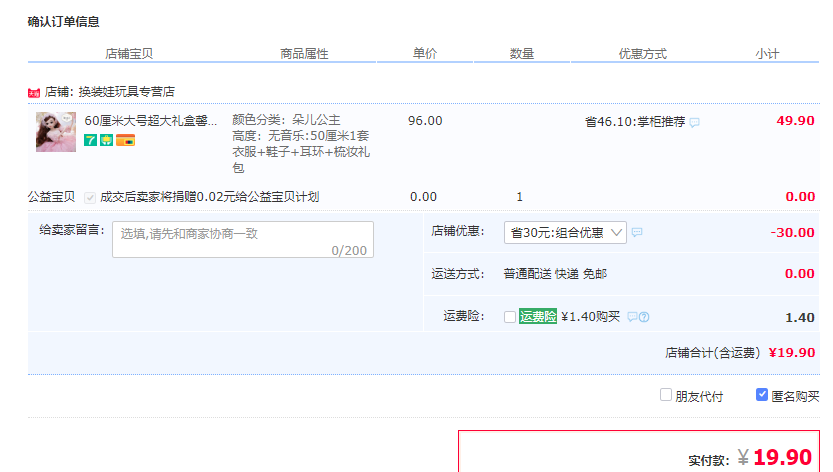Check the 朋友代付 option

click(666, 395)
